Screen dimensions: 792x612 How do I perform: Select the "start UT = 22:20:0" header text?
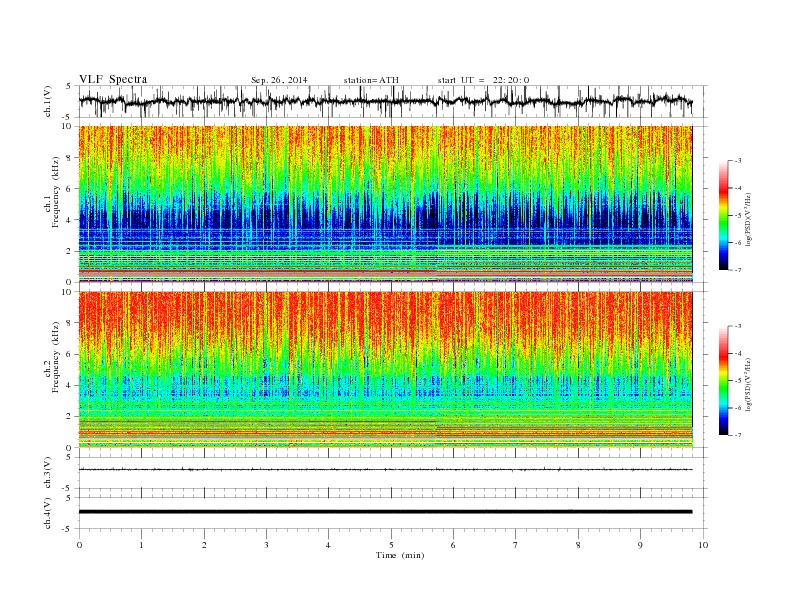[x=483, y=80]
